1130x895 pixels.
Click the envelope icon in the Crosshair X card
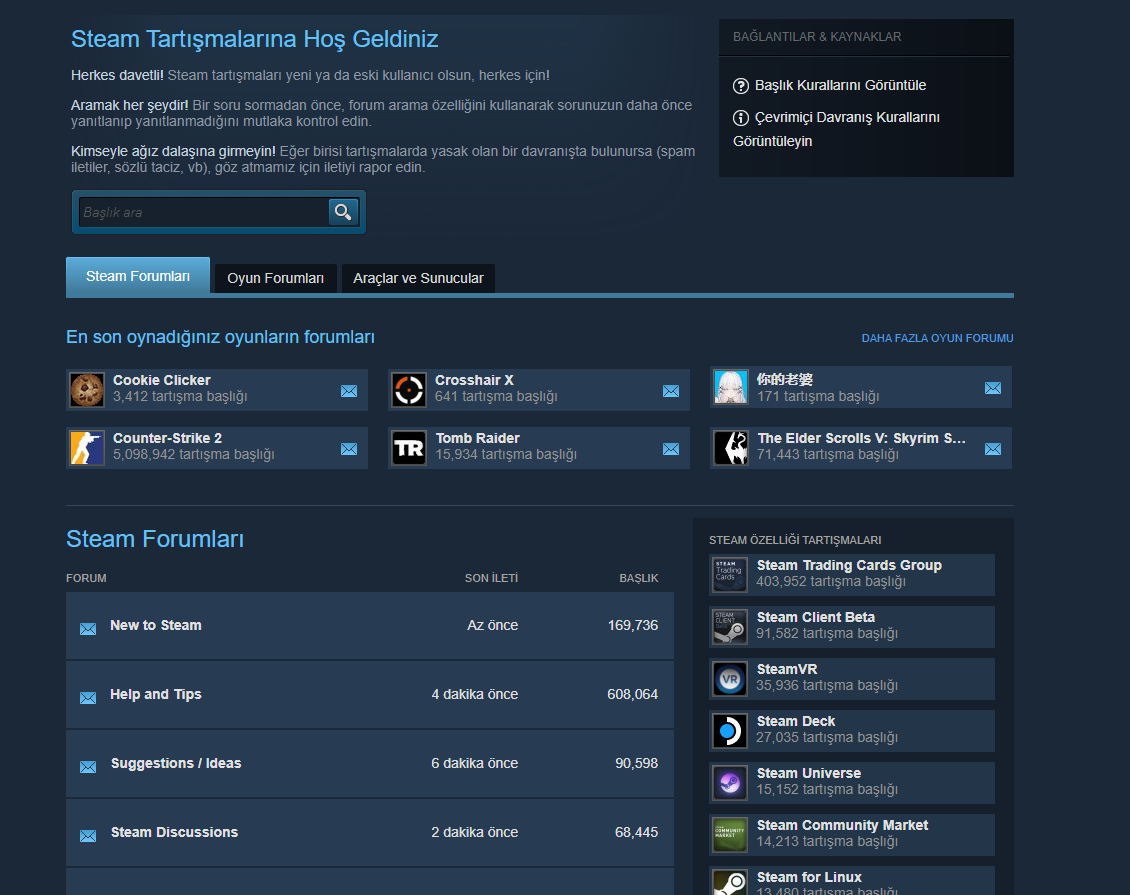671,391
